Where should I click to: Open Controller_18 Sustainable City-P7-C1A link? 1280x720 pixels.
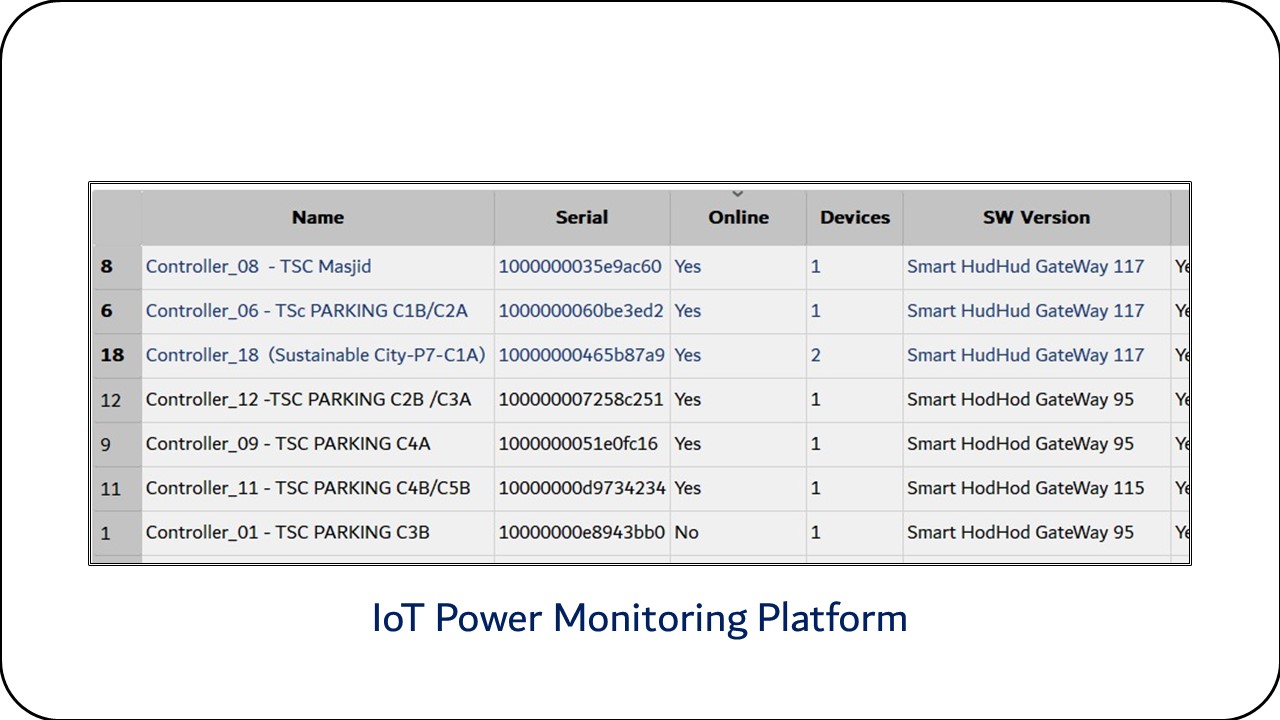click(x=315, y=355)
